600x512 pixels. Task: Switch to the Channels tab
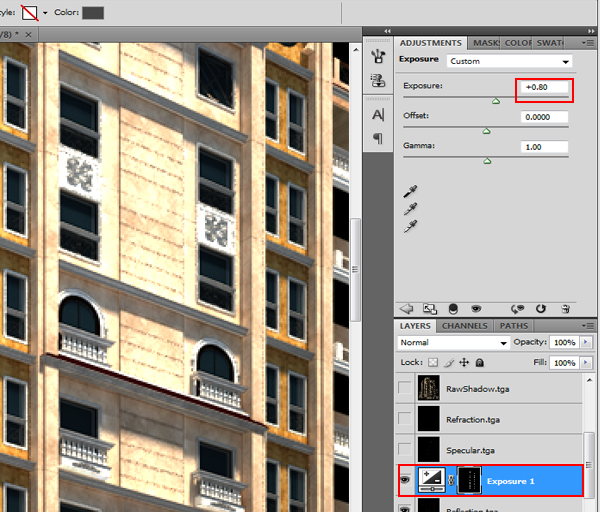(x=464, y=325)
